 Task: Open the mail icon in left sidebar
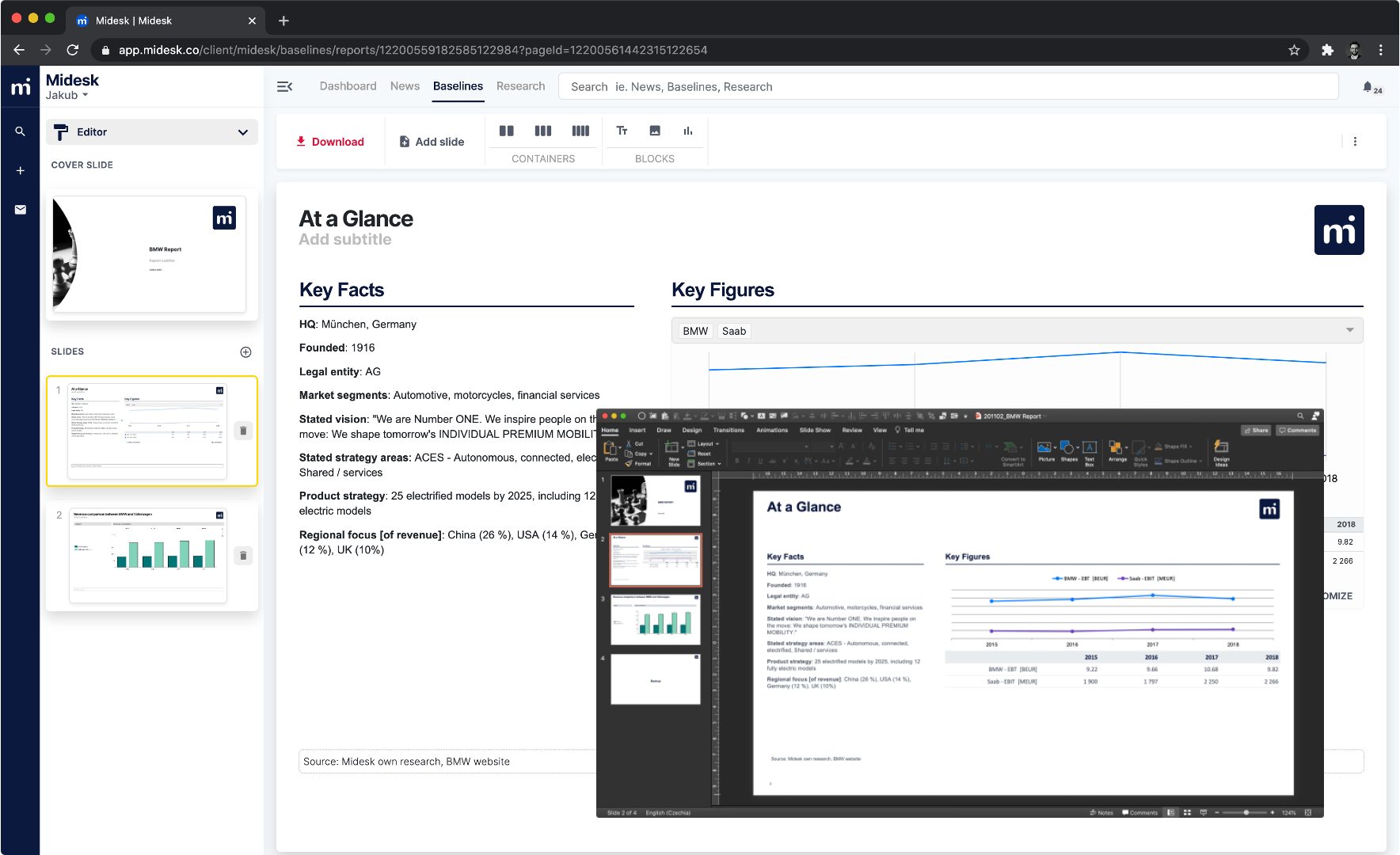(x=21, y=210)
